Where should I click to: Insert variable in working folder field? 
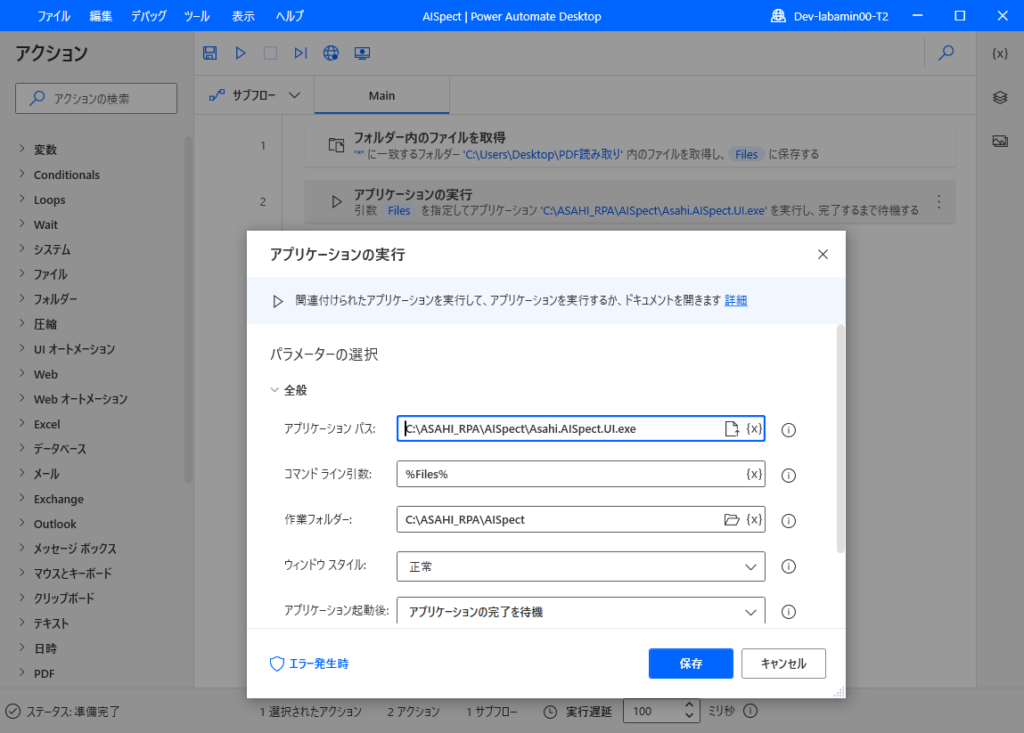754,519
